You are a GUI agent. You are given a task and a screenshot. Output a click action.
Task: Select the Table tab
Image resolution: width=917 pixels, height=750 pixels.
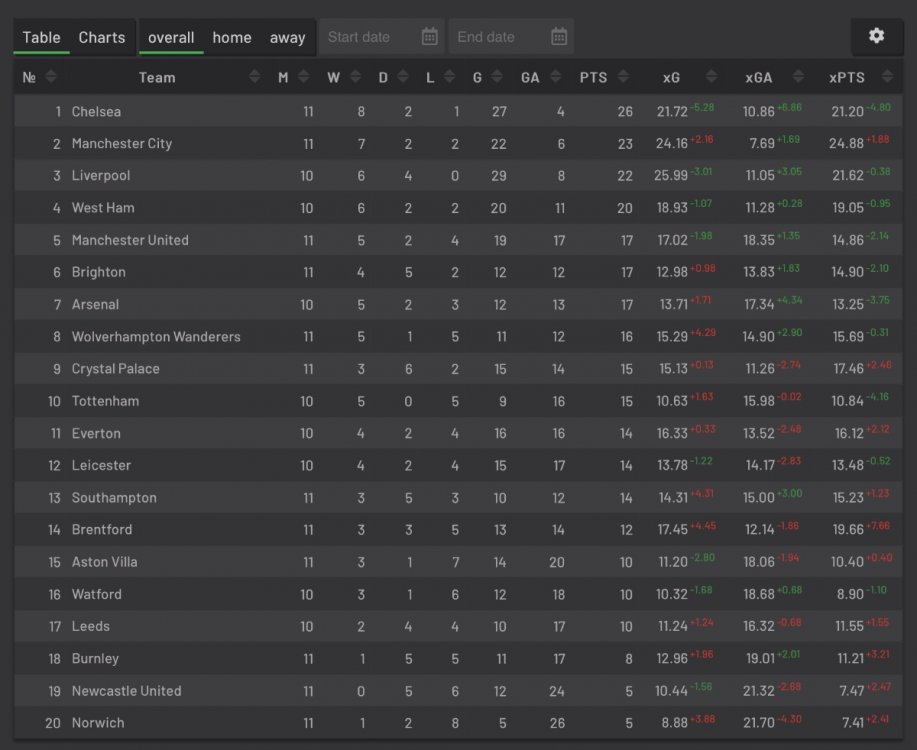click(x=42, y=38)
